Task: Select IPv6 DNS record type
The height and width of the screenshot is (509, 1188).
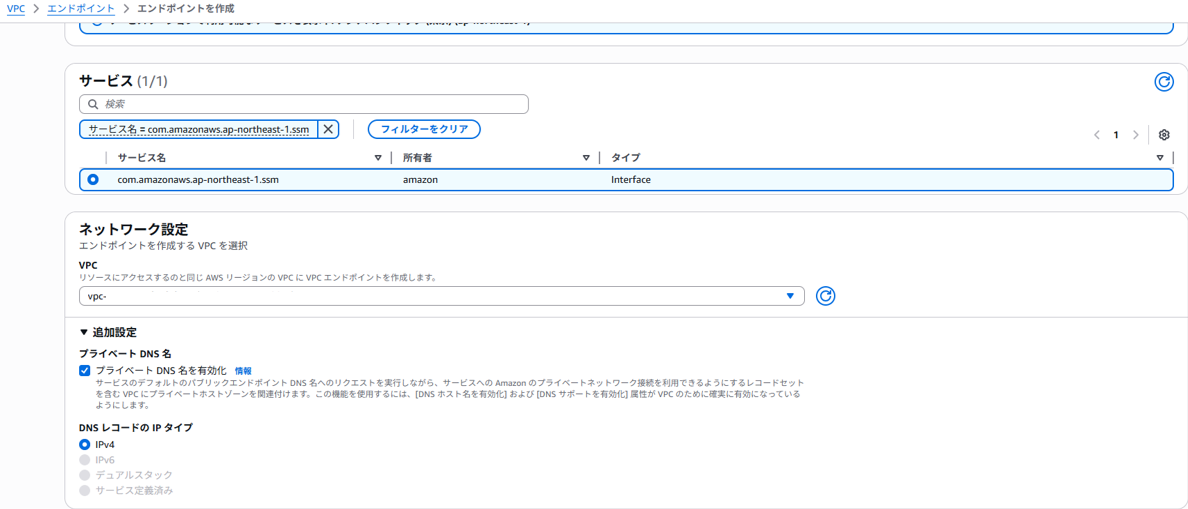Action: pyautogui.click(x=84, y=460)
